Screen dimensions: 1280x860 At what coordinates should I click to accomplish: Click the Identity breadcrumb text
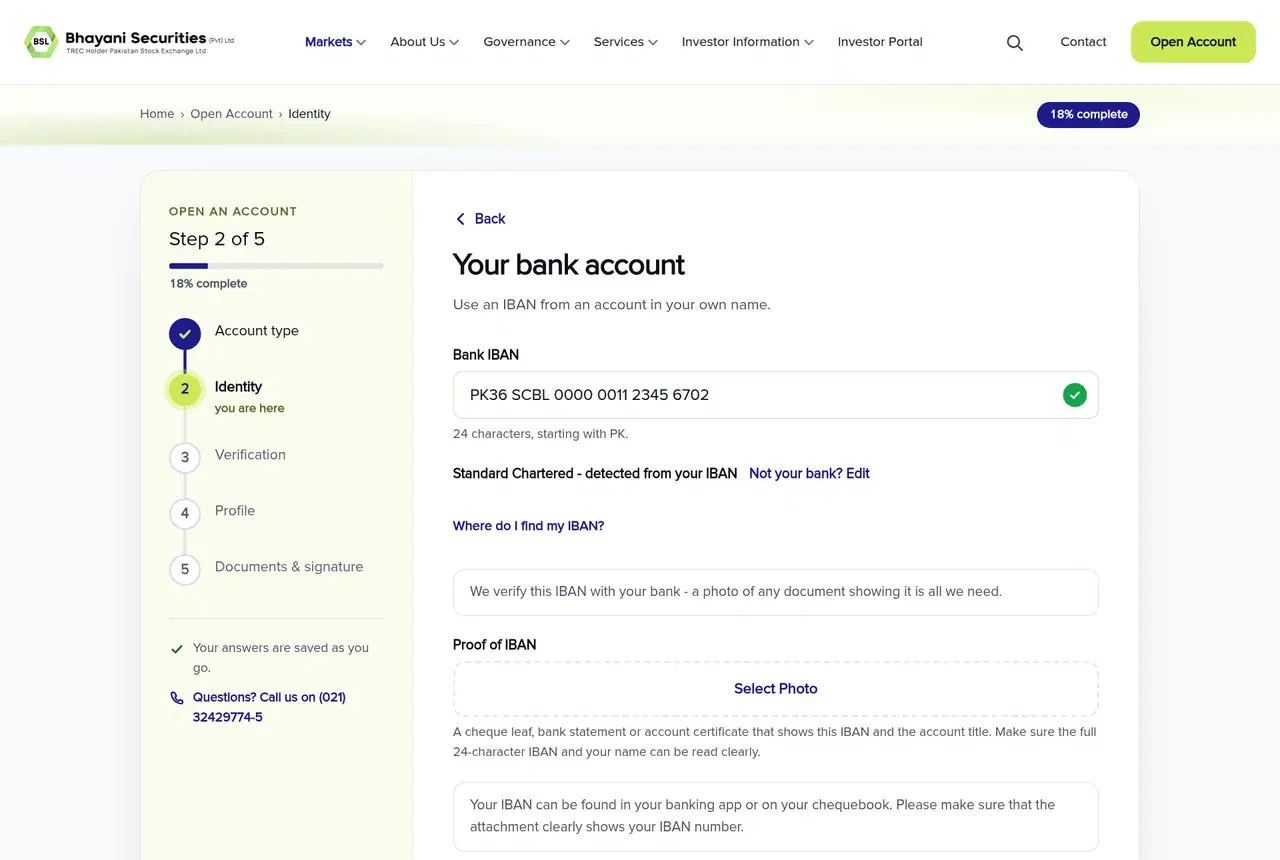pyautogui.click(x=309, y=114)
